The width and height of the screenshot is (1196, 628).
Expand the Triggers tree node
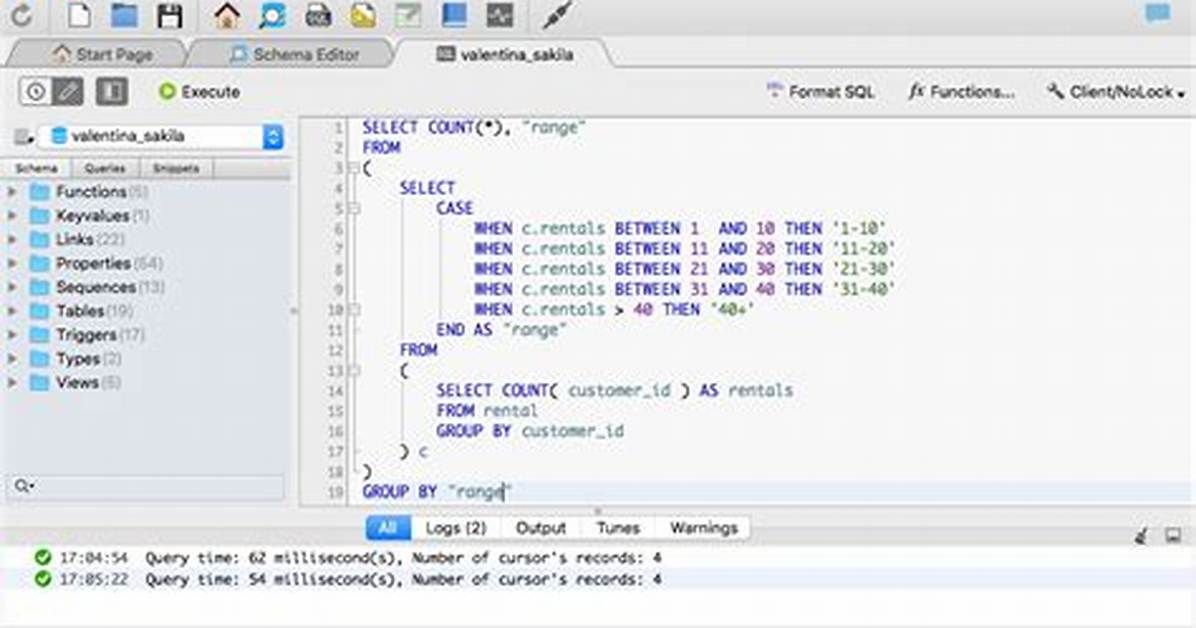pos(12,334)
